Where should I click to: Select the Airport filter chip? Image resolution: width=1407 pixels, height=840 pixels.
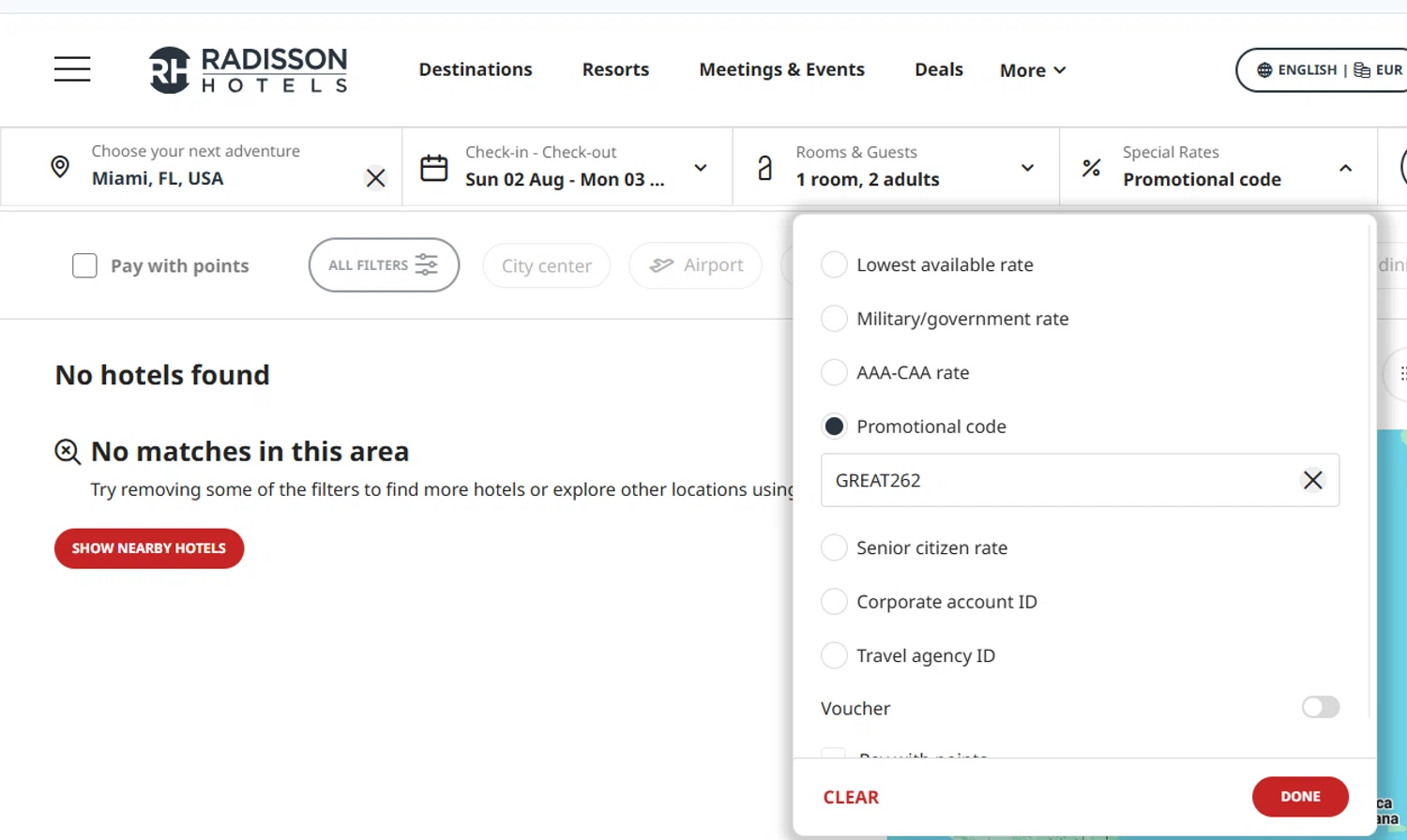(695, 265)
